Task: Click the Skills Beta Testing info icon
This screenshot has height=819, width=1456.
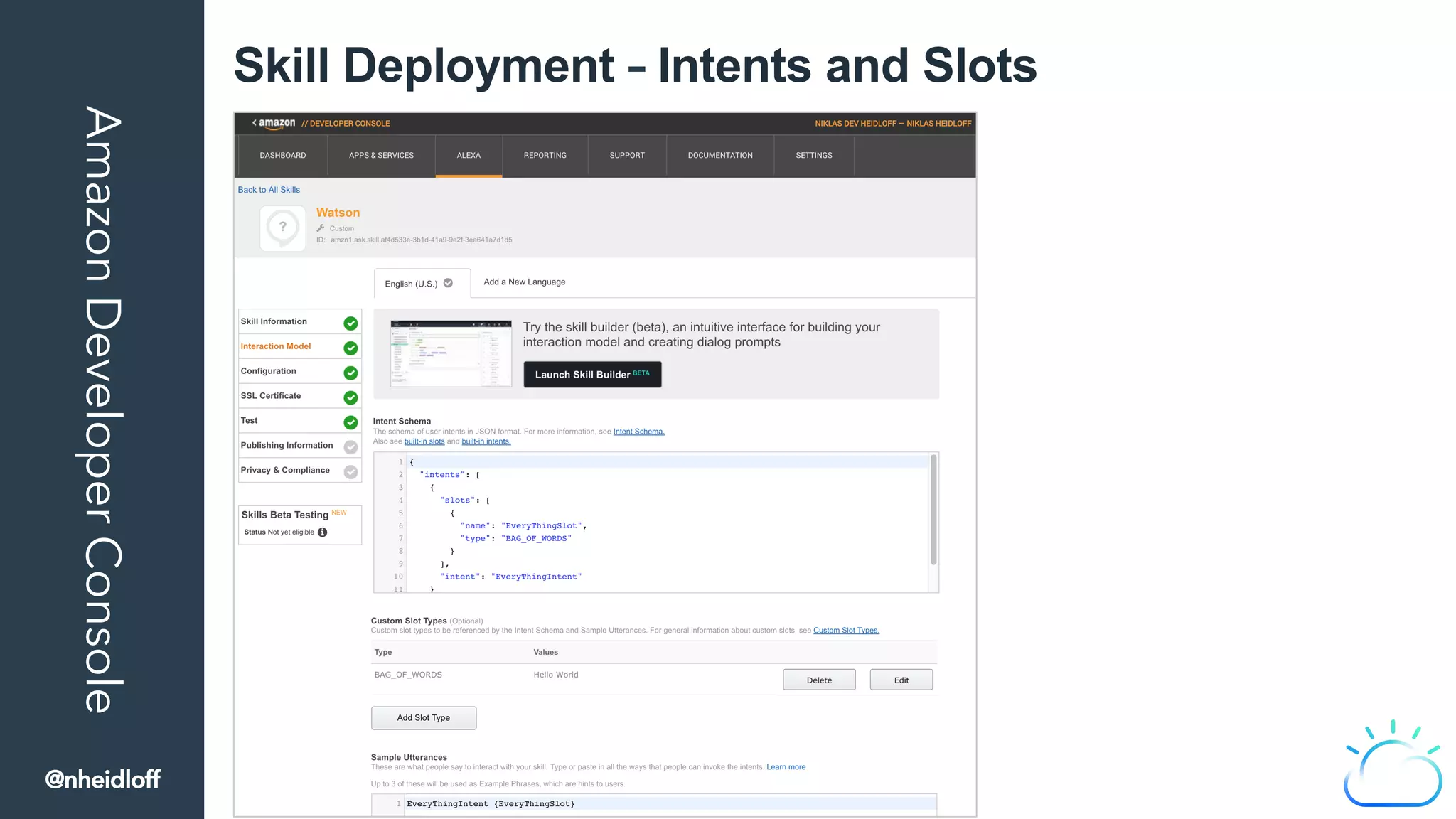Action: coord(323,532)
